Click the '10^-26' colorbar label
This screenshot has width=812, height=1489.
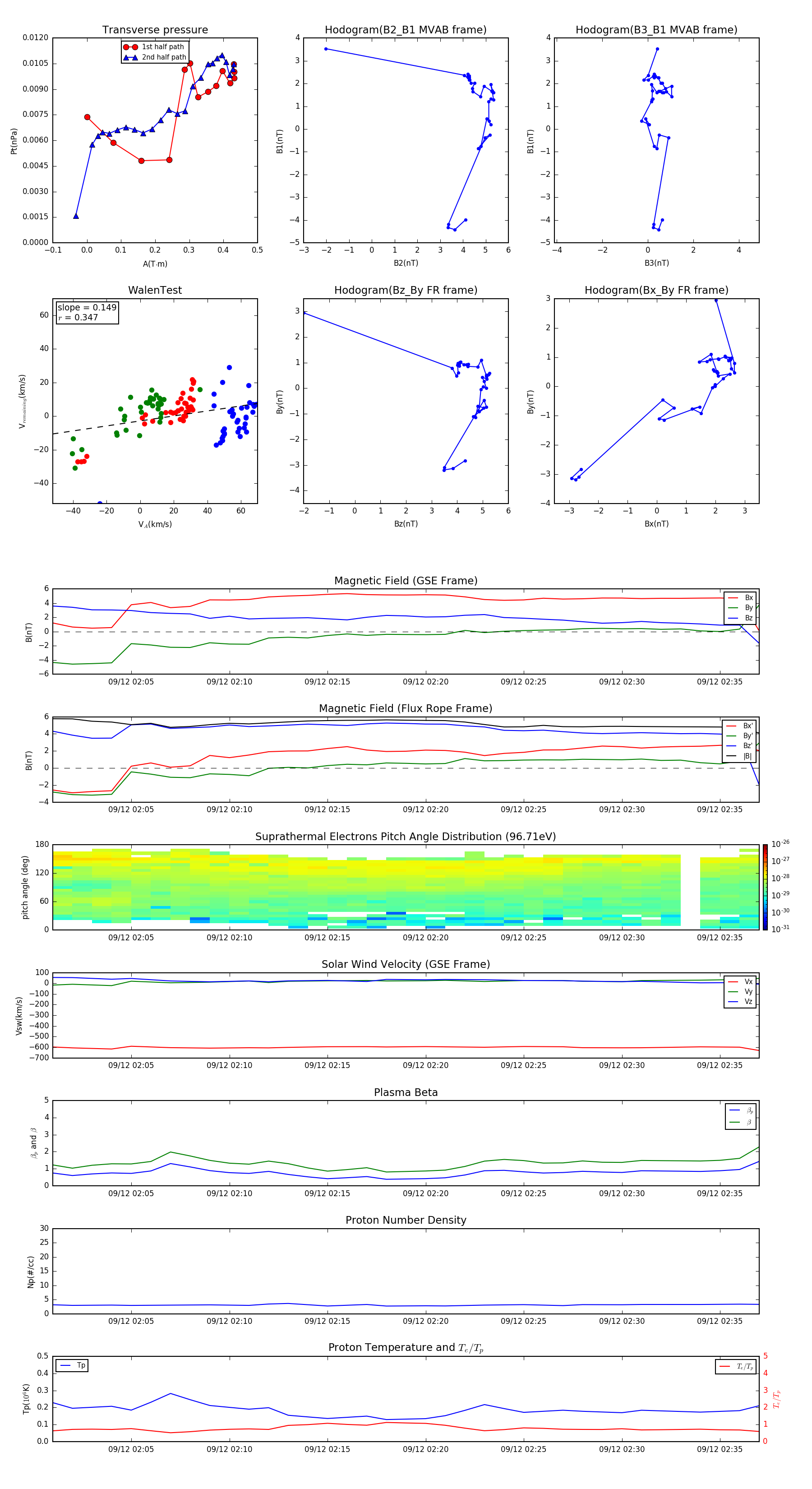[x=780, y=844]
